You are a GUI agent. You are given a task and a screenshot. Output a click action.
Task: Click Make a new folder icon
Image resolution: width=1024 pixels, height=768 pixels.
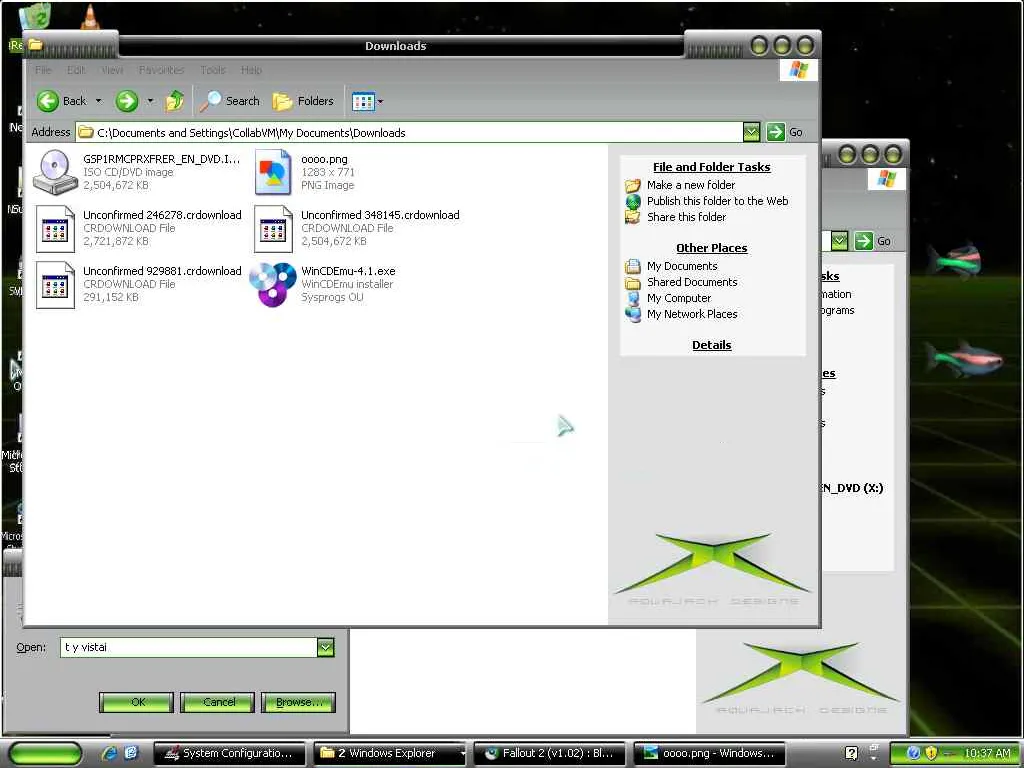coord(633,185)
